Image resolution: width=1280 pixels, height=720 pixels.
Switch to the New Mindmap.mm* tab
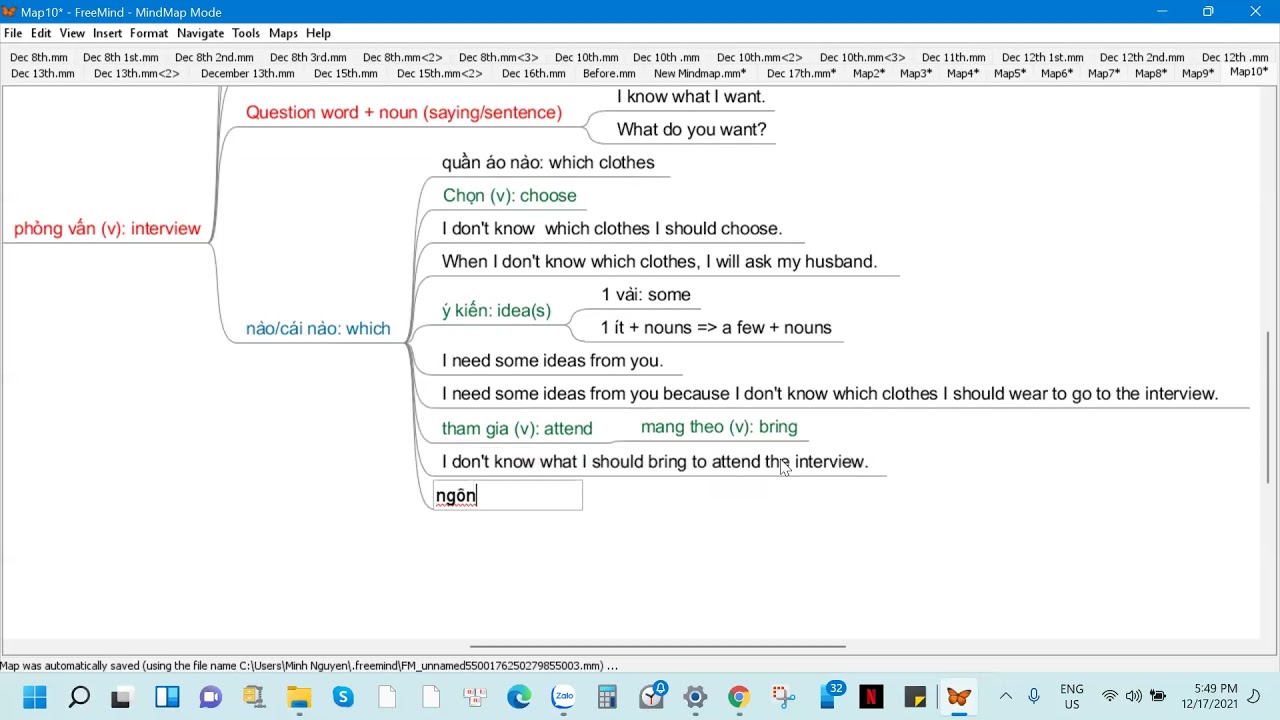click(699, 73)
